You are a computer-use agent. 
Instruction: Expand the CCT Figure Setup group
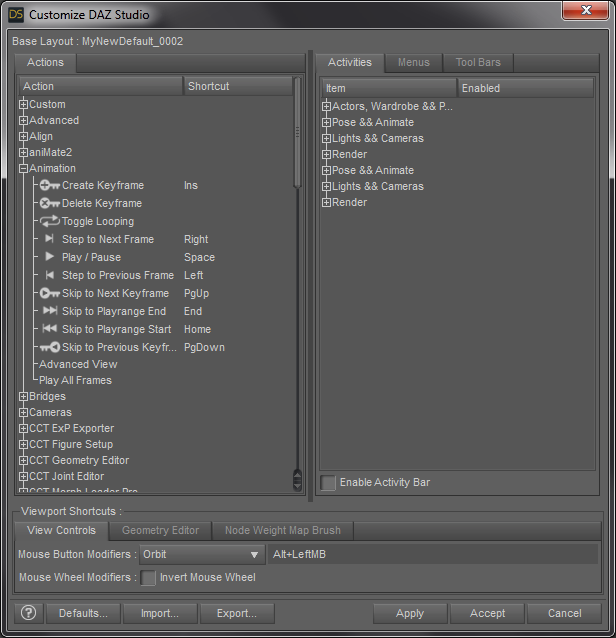23,444
